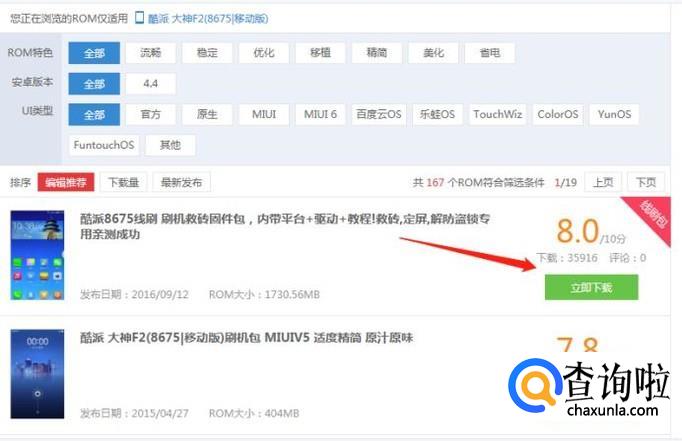Screen dimensions: 682x441
Task: Filter UI type by 乐蛙OS
Action: pyautogui.click(x=437, y=115)
